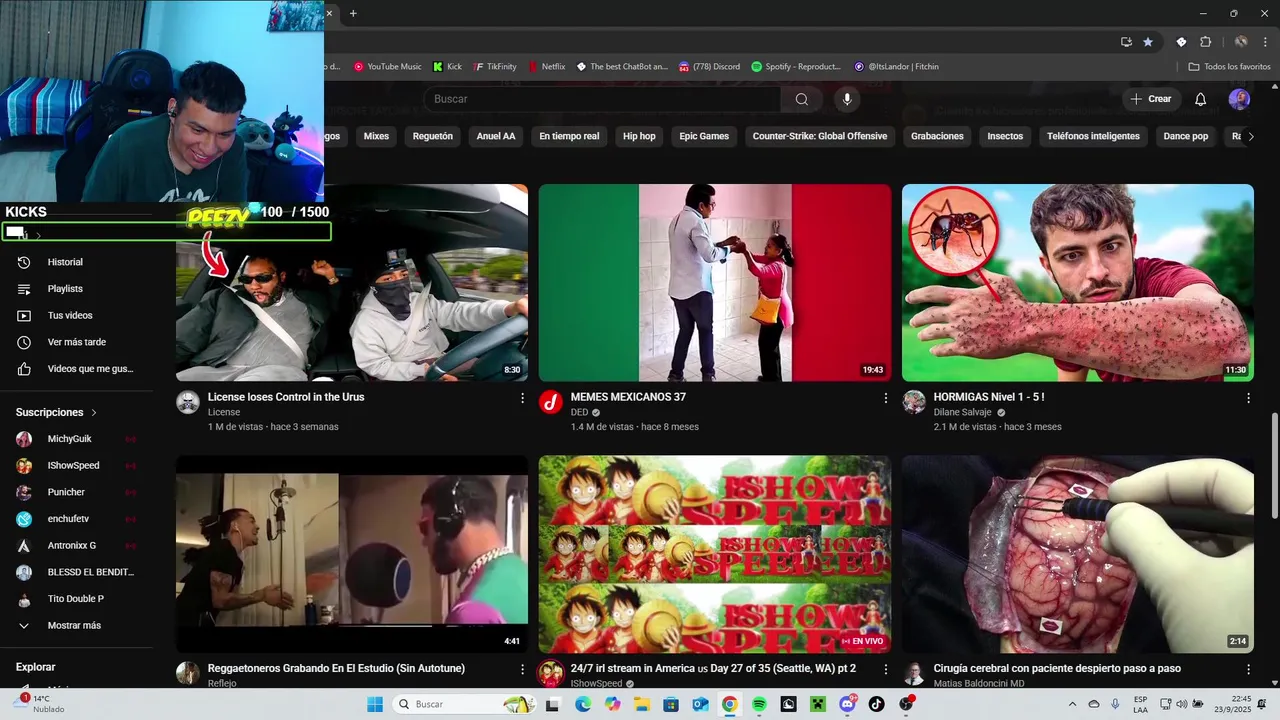
Task: Open options for 24/7 irl stream video
Action: point(885,669)
